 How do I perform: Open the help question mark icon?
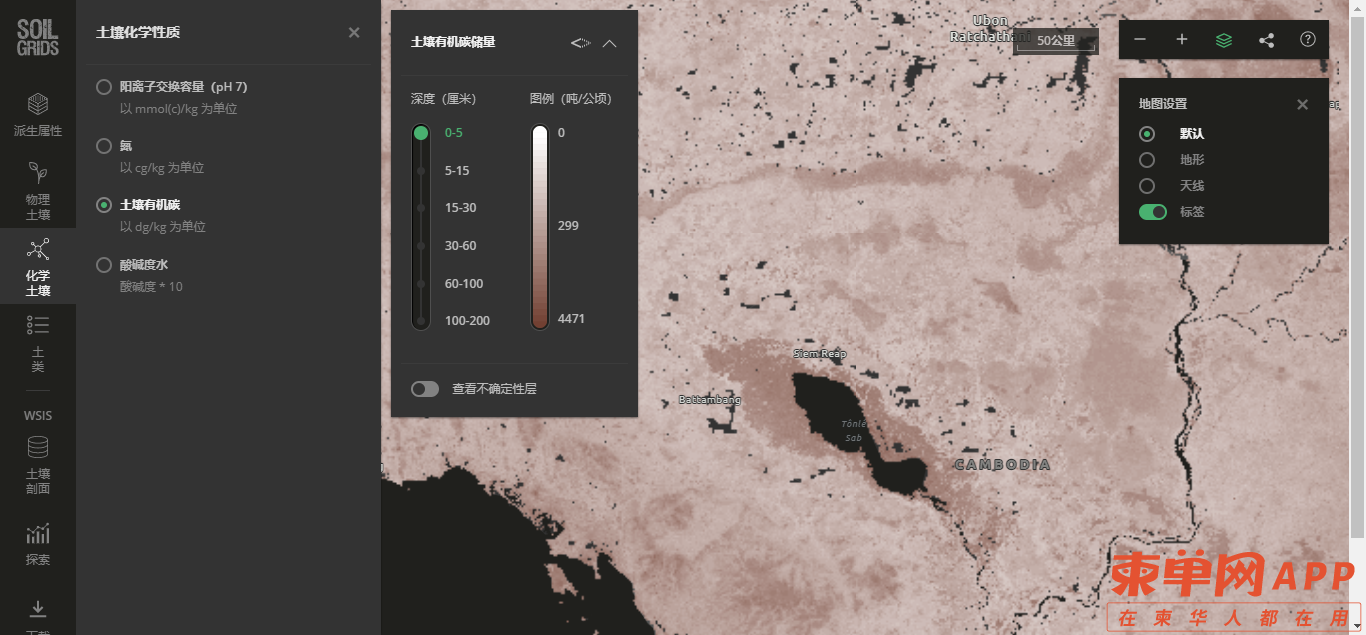(x=1308, y=40)
